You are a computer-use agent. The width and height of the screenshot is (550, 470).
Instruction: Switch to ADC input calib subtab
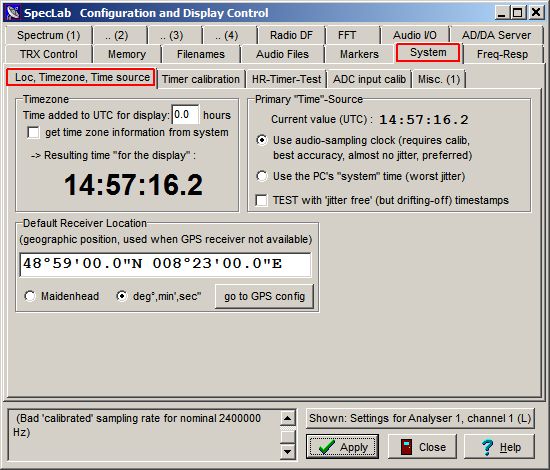pos(369,79)
